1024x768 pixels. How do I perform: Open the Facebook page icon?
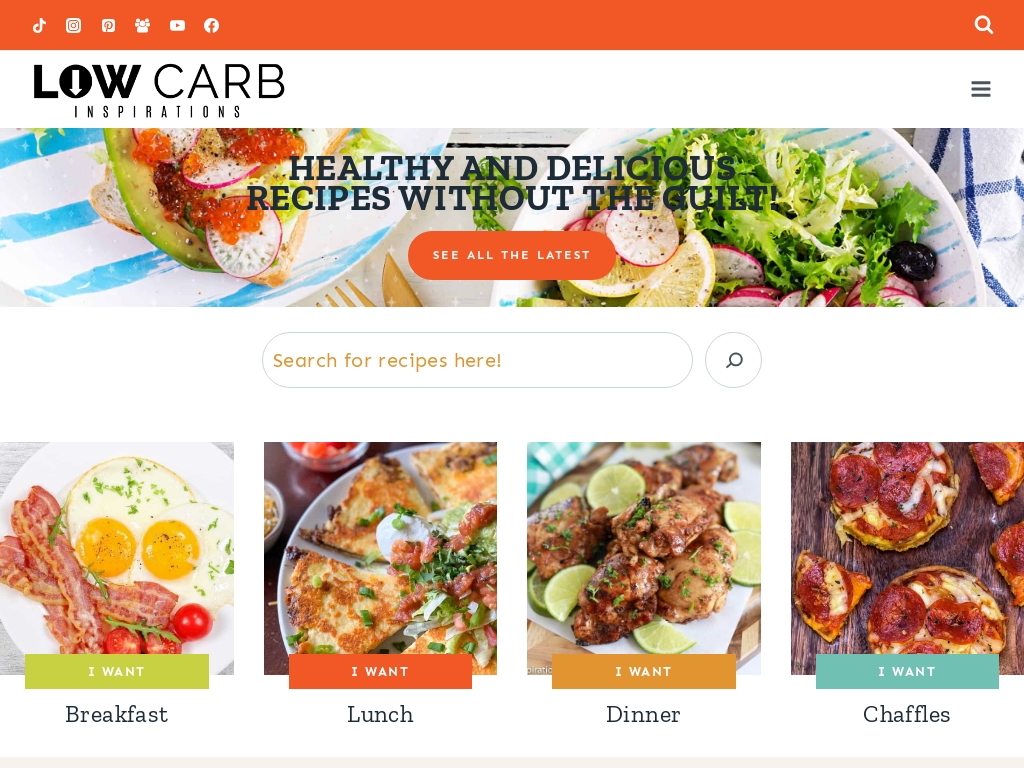(x=212, y=25)
